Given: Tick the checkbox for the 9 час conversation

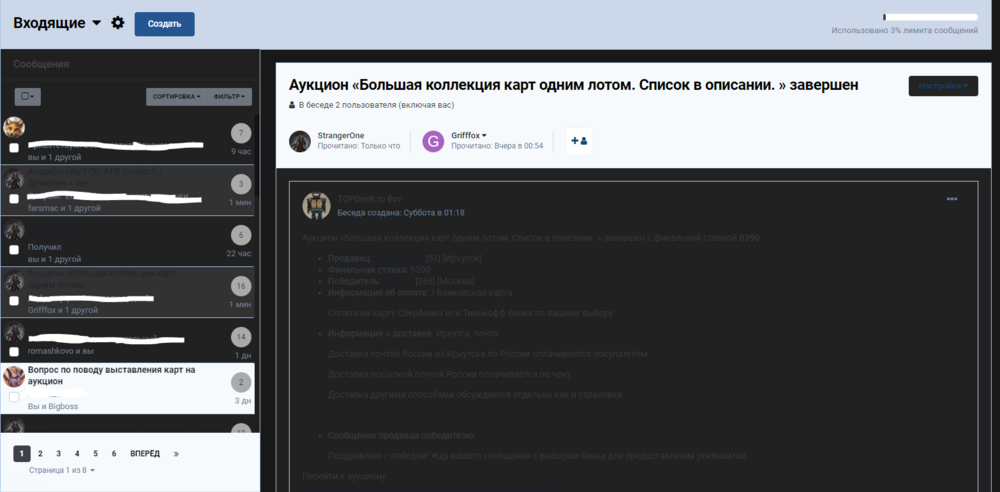Looking at the screenshot, I should (14, 148).
